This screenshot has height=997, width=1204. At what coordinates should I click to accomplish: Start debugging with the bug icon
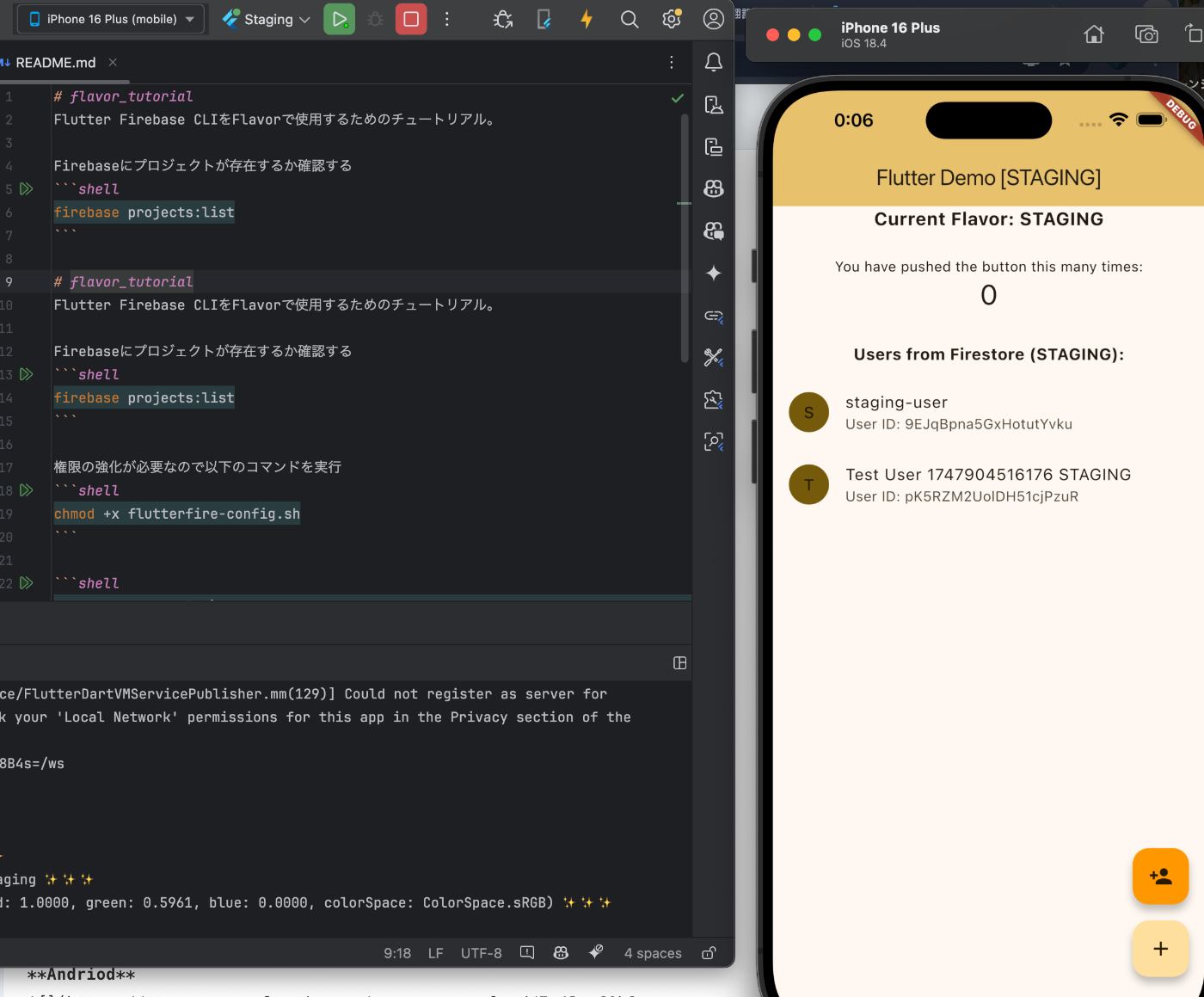click(375, 19)
